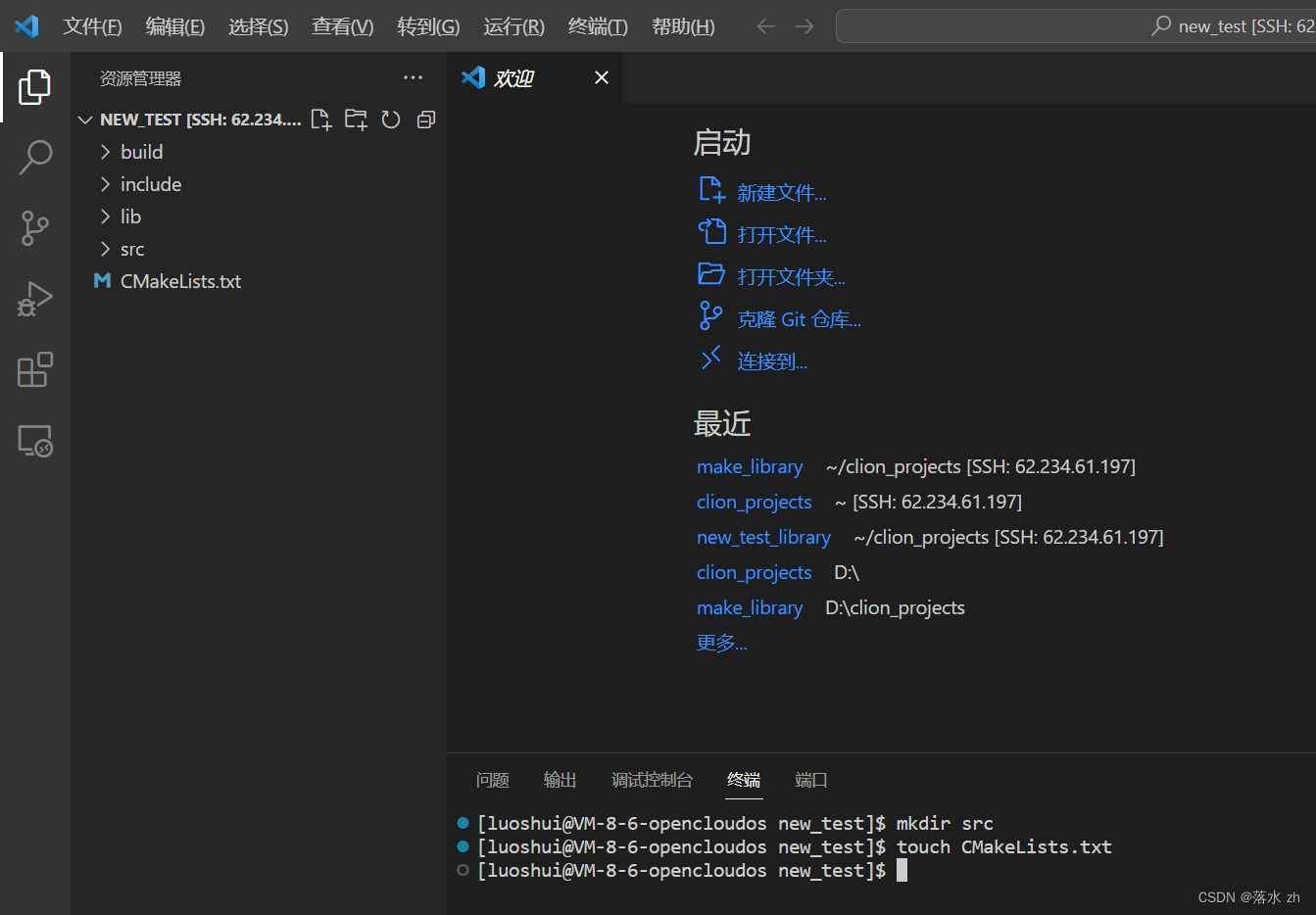The height and width of the screenshot is (915, 1316).
Task: Click the 更多... link under recent
Action: 721,643
